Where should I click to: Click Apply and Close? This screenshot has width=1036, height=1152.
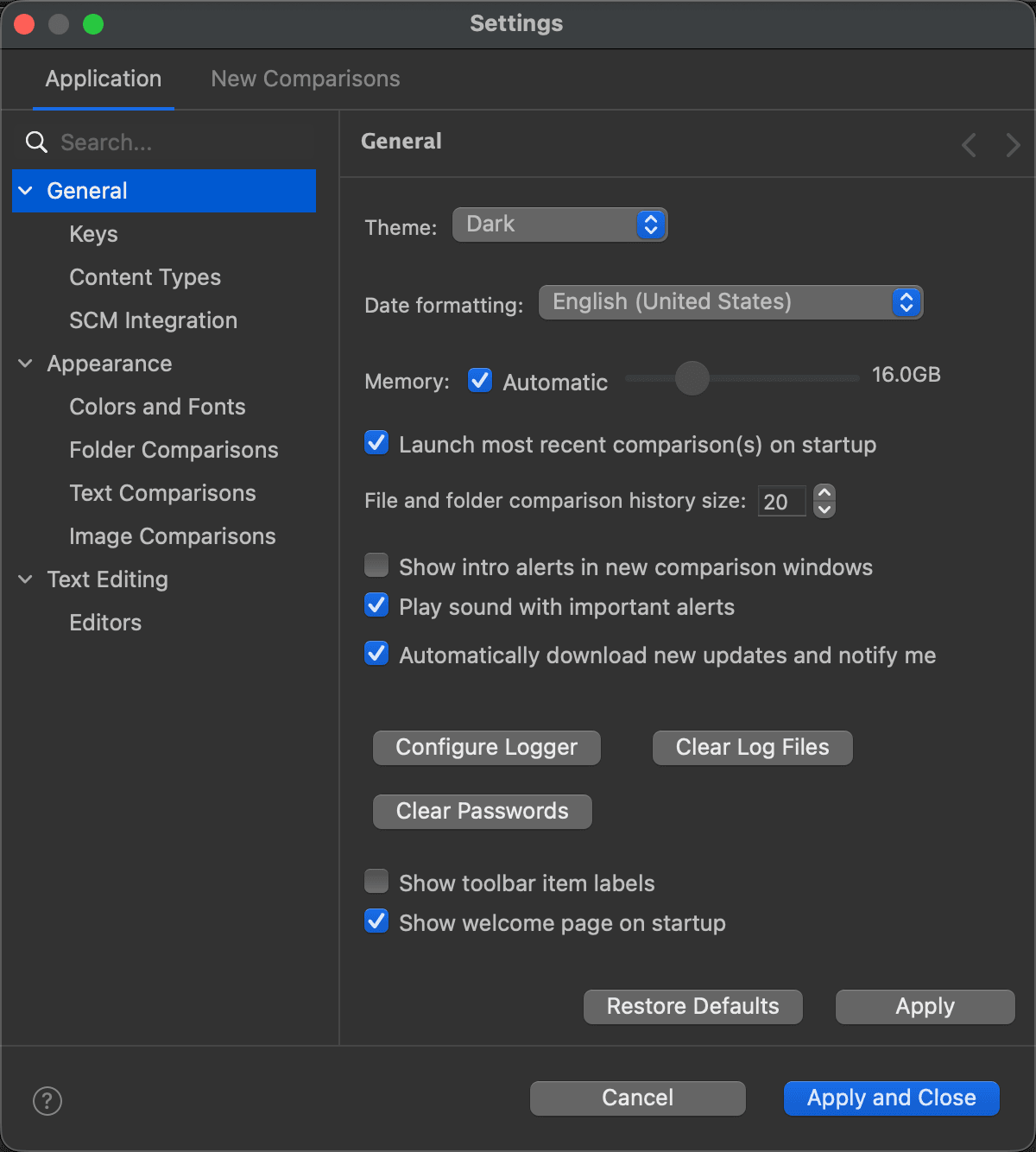tap(892, 1098)
